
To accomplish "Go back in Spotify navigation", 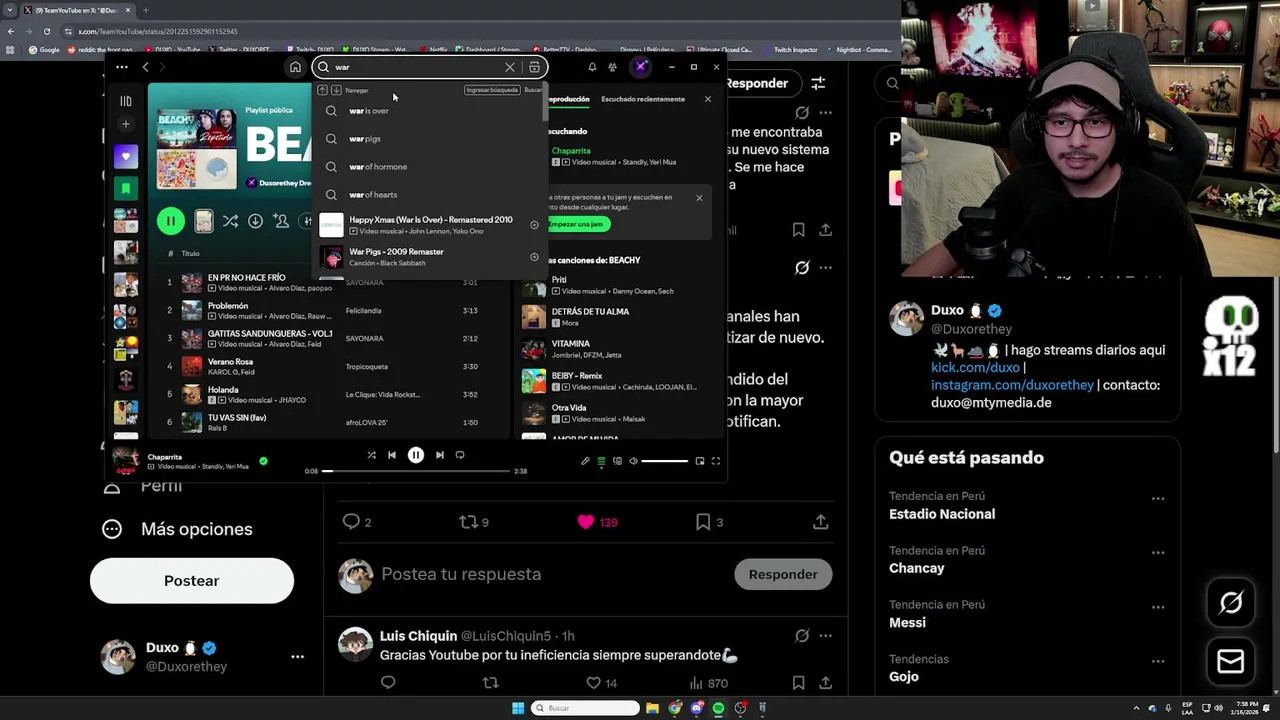I will (146, 67).
